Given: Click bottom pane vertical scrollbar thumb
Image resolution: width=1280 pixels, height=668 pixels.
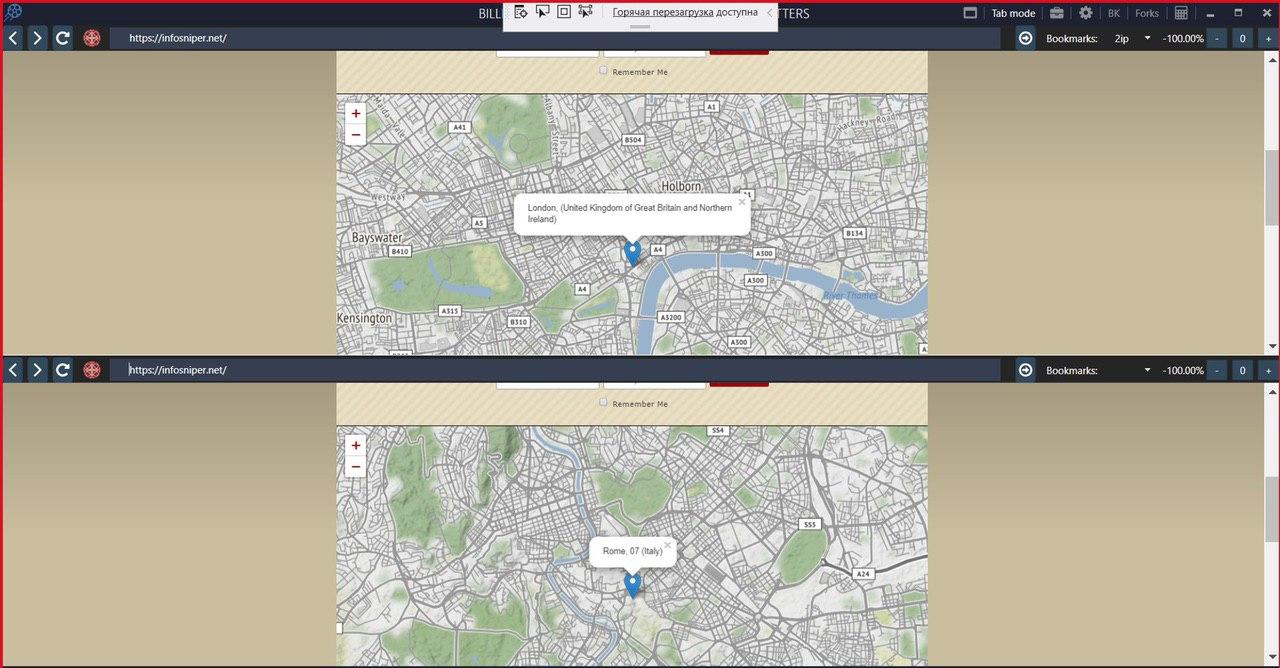Looking at the screenshot, I should coord(1271,508).
